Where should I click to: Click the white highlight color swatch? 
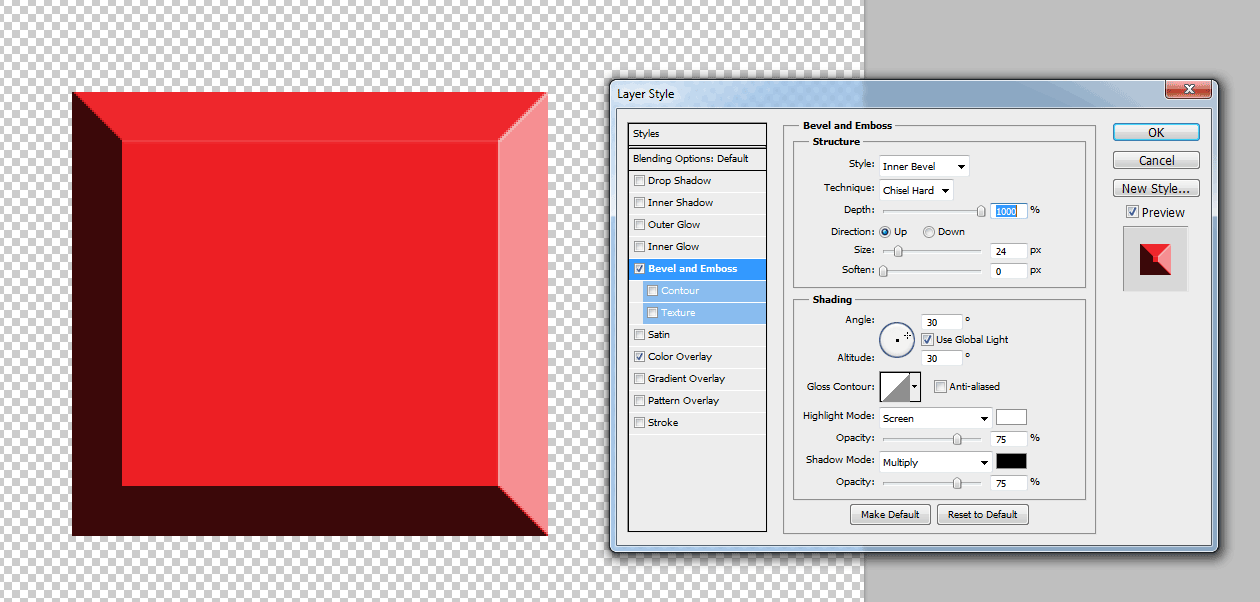1011,418
